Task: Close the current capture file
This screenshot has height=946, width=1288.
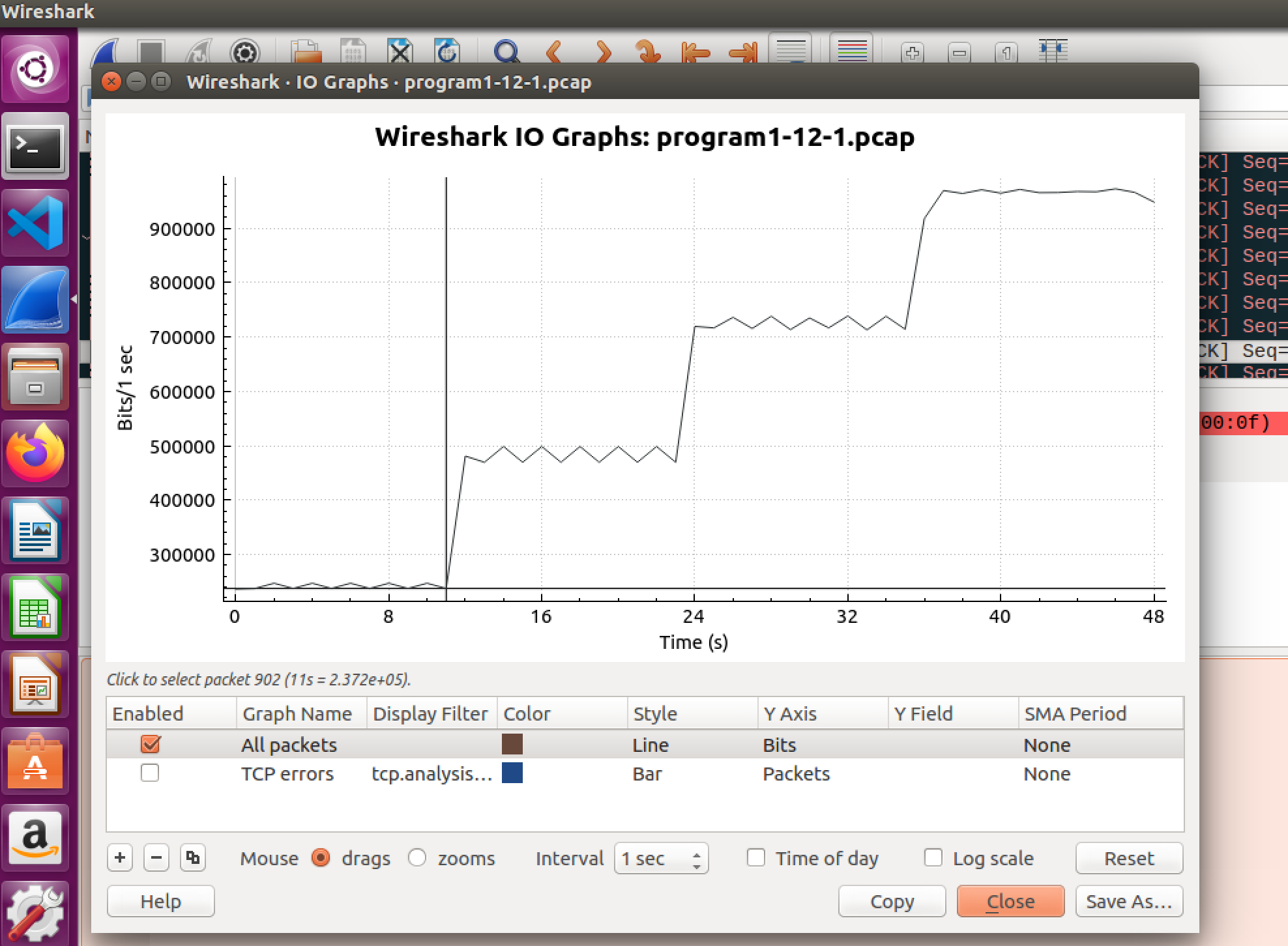Action: tap(398, 50)
